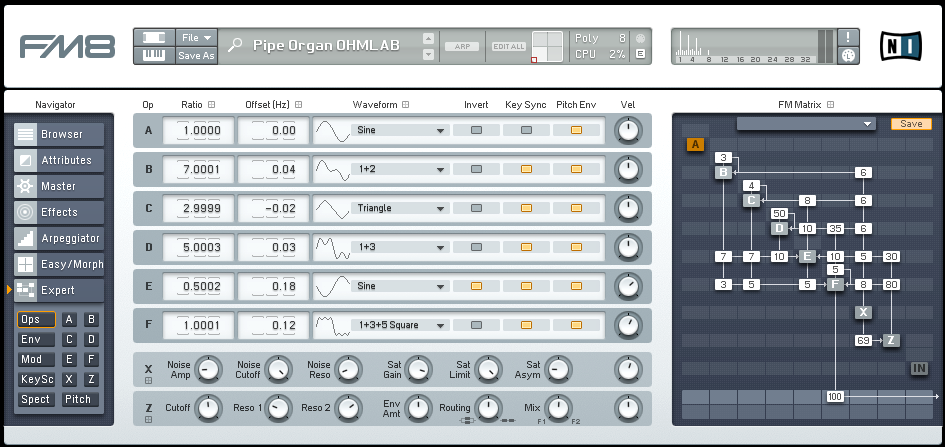
Task: Show the keyboard view icon
Action: [x=154, y=55]
